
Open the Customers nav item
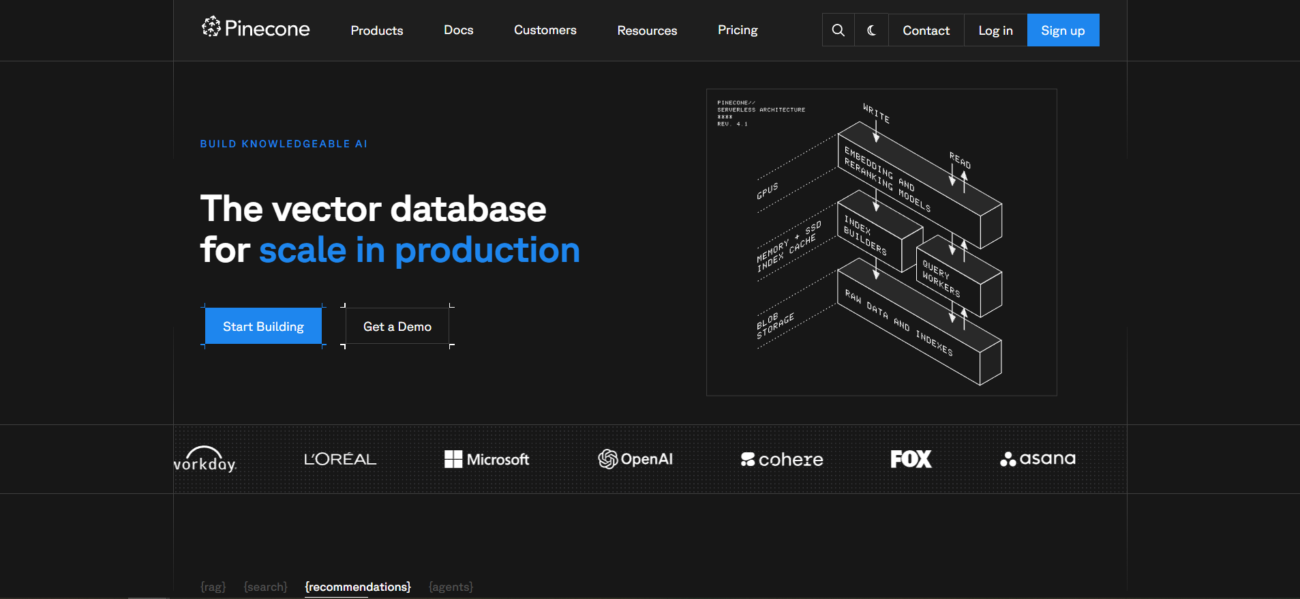point(545,30)
